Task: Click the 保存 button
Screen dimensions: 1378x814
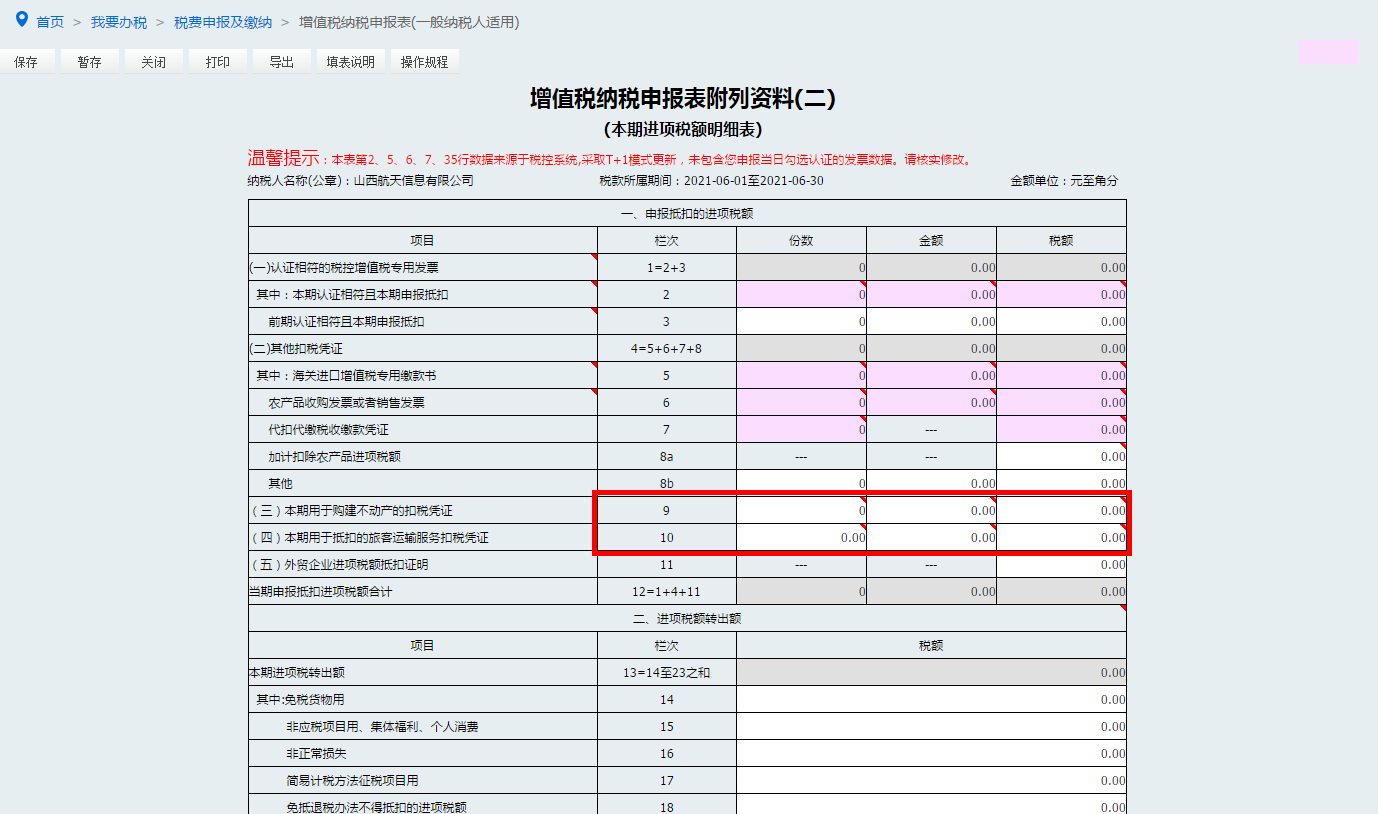Action: tap(26, 62)
